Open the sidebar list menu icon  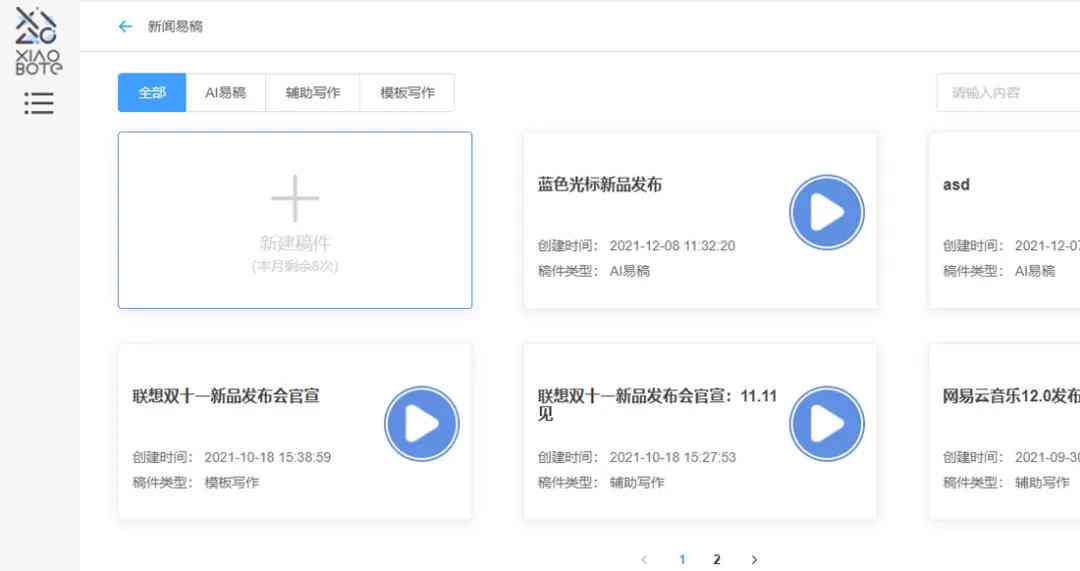click(39, 103)
